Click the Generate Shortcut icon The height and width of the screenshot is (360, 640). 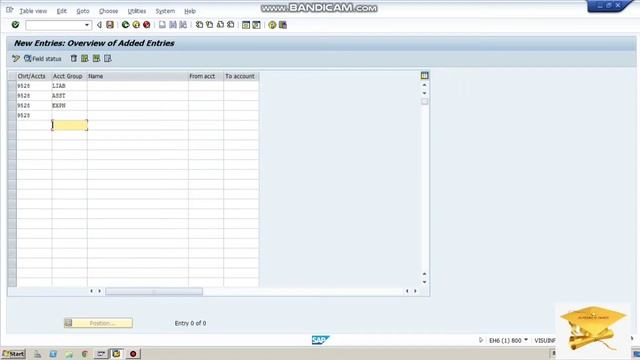(x=256, y=25)
